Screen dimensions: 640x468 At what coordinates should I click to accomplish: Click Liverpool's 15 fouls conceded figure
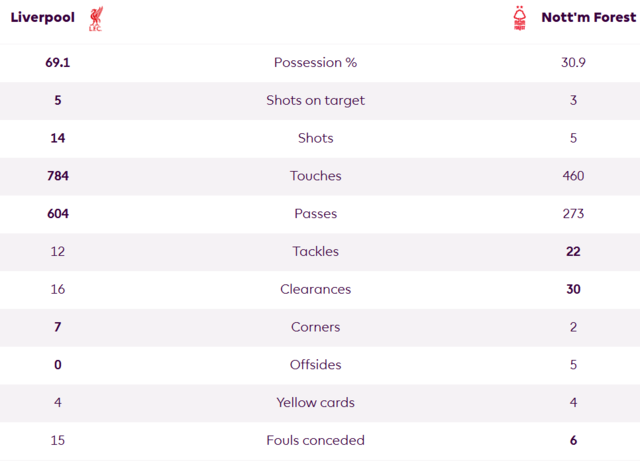58,440
